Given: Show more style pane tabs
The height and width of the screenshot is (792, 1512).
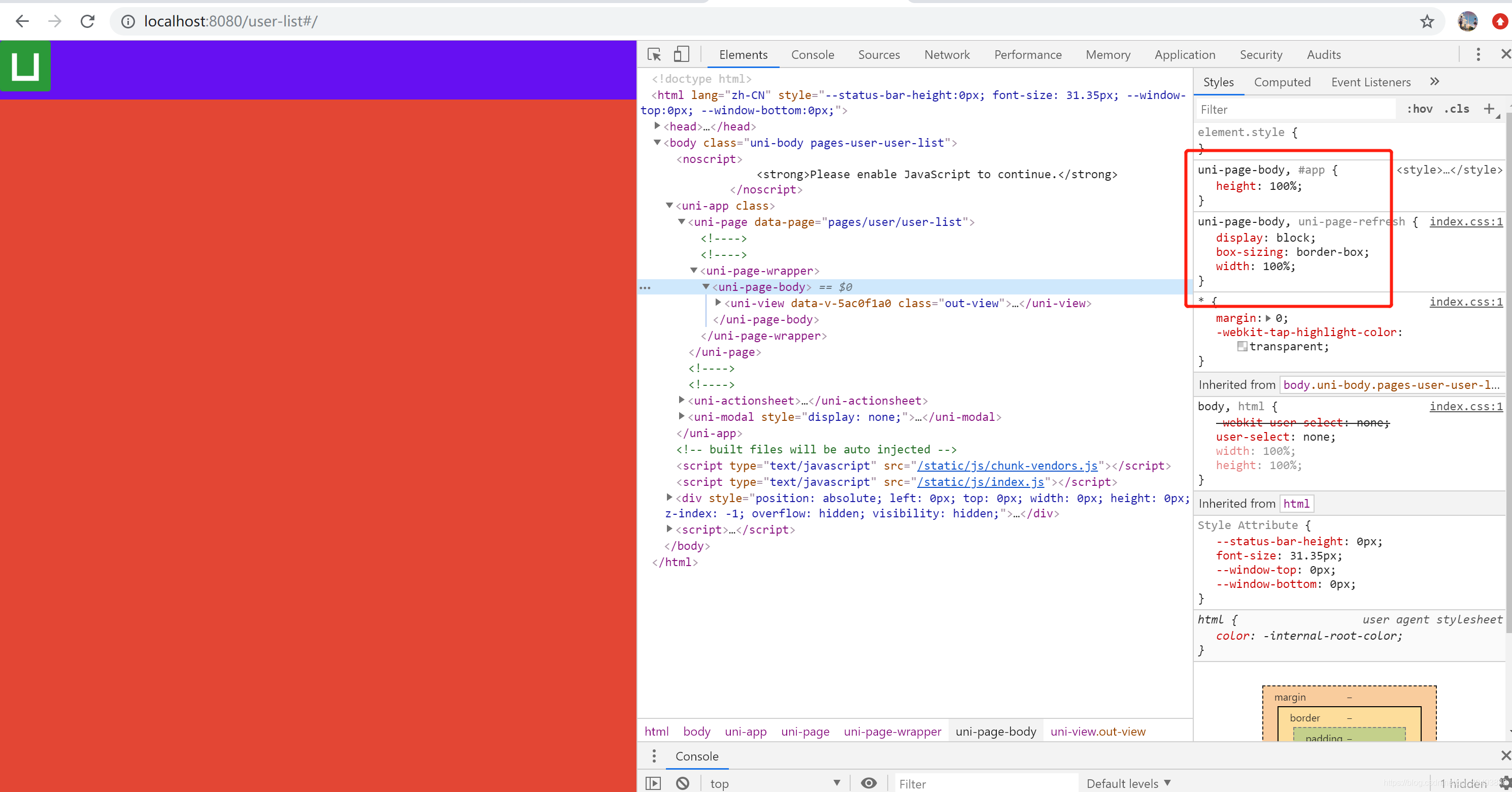Looking at the screenshot, I should coord(1434,82).
